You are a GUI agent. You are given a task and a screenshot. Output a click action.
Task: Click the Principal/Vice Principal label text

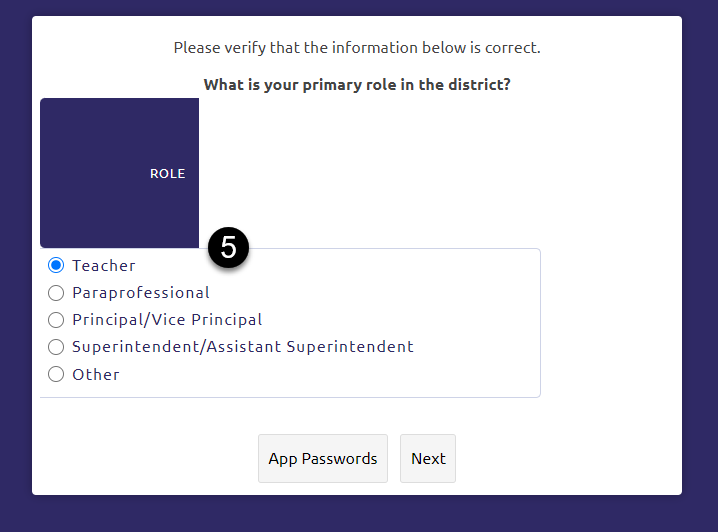(167, 320)
